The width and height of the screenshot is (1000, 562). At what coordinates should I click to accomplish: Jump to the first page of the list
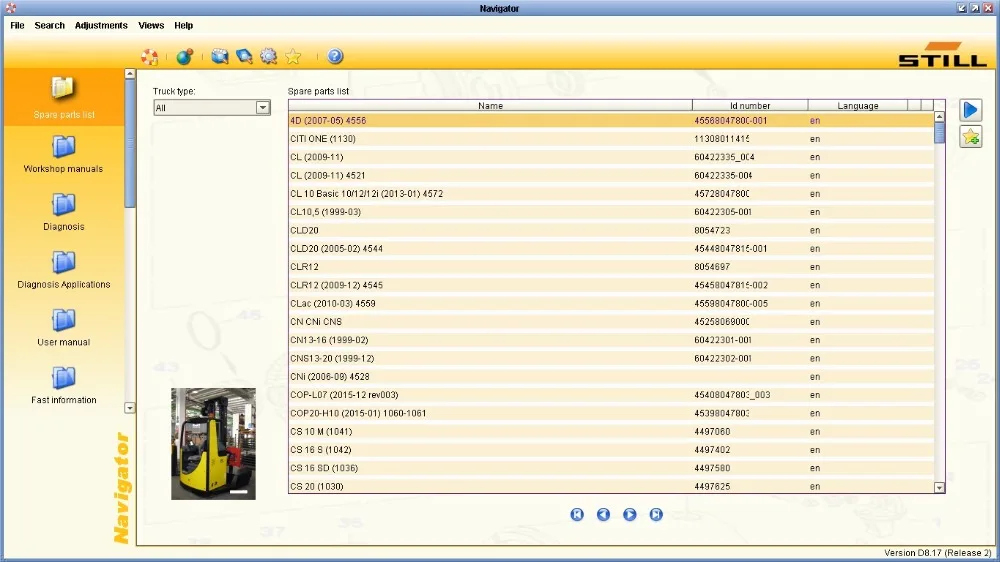577,514
